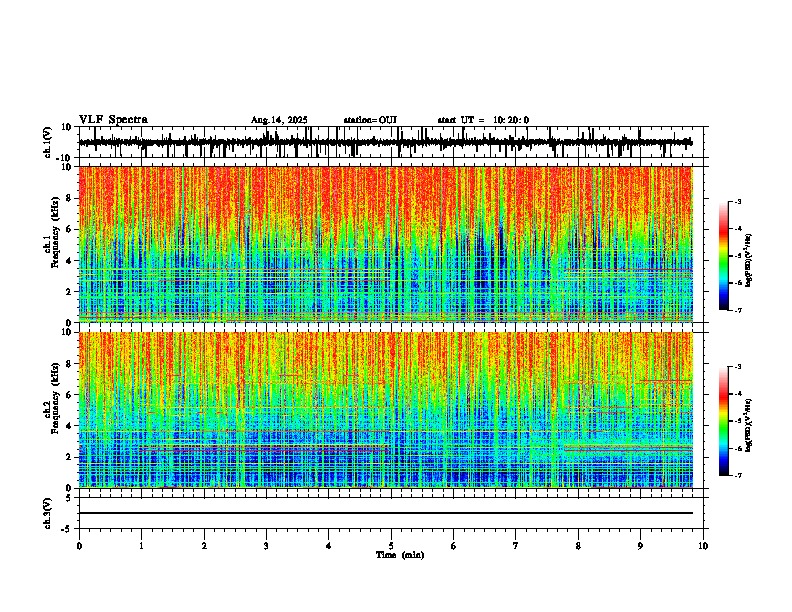The width and height of the screenshot is (792, 612).
Task: Click the "8" kHz tick of ch.1 spectrogram
Action: (70, 198)
